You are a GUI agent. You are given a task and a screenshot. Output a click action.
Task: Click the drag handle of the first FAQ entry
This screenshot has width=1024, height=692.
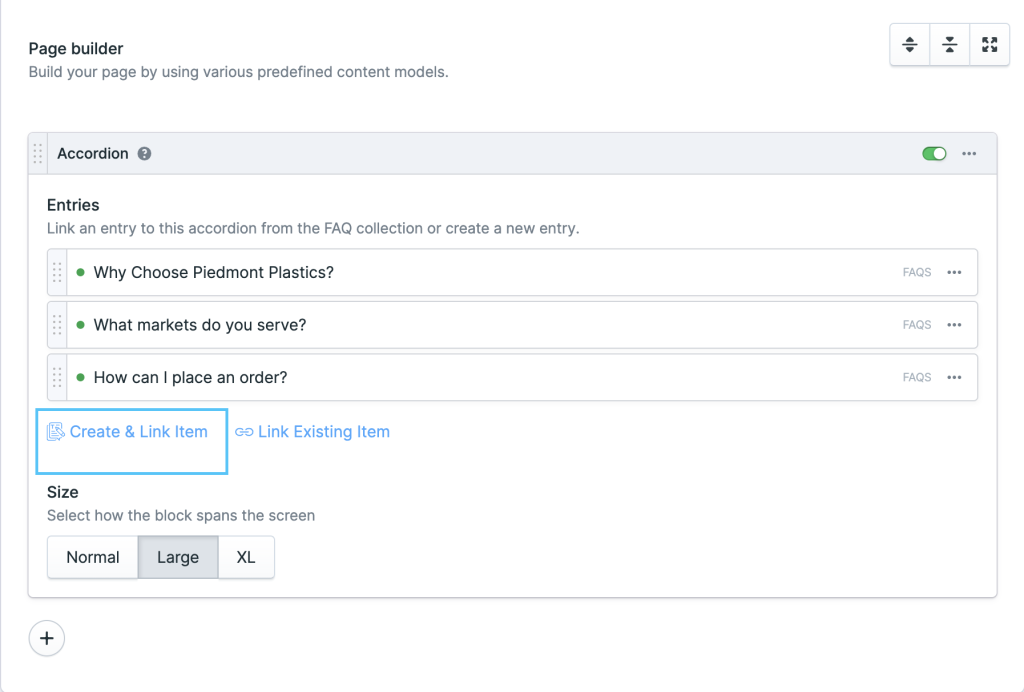click(x=57, y=272)
